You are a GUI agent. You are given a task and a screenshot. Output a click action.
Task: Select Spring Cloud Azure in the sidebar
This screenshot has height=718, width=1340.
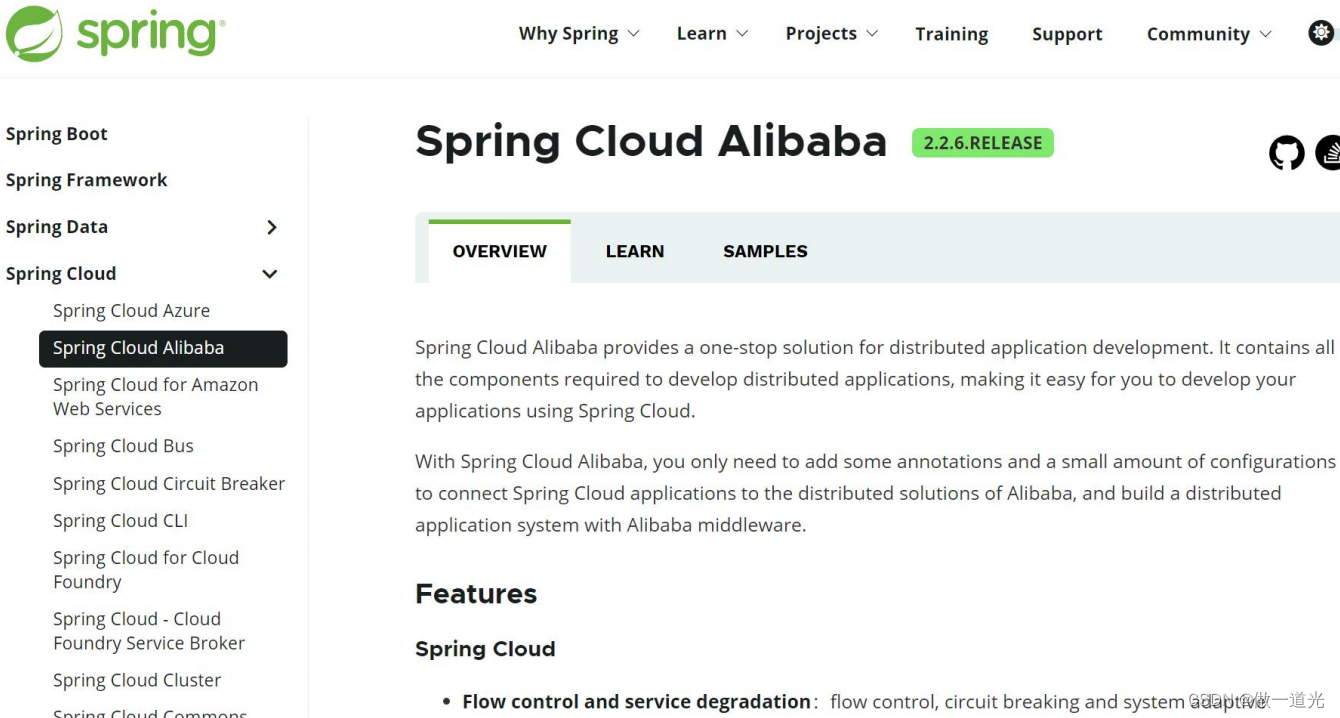(131, 310)
